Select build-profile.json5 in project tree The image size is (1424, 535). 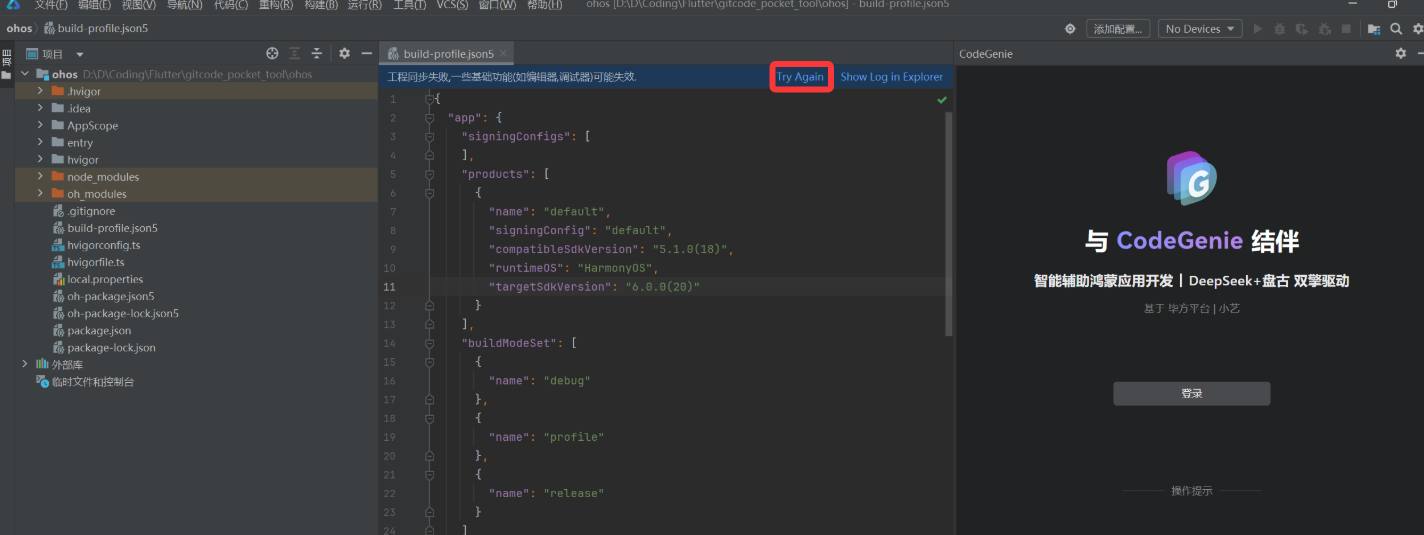[x=112, y=228]
